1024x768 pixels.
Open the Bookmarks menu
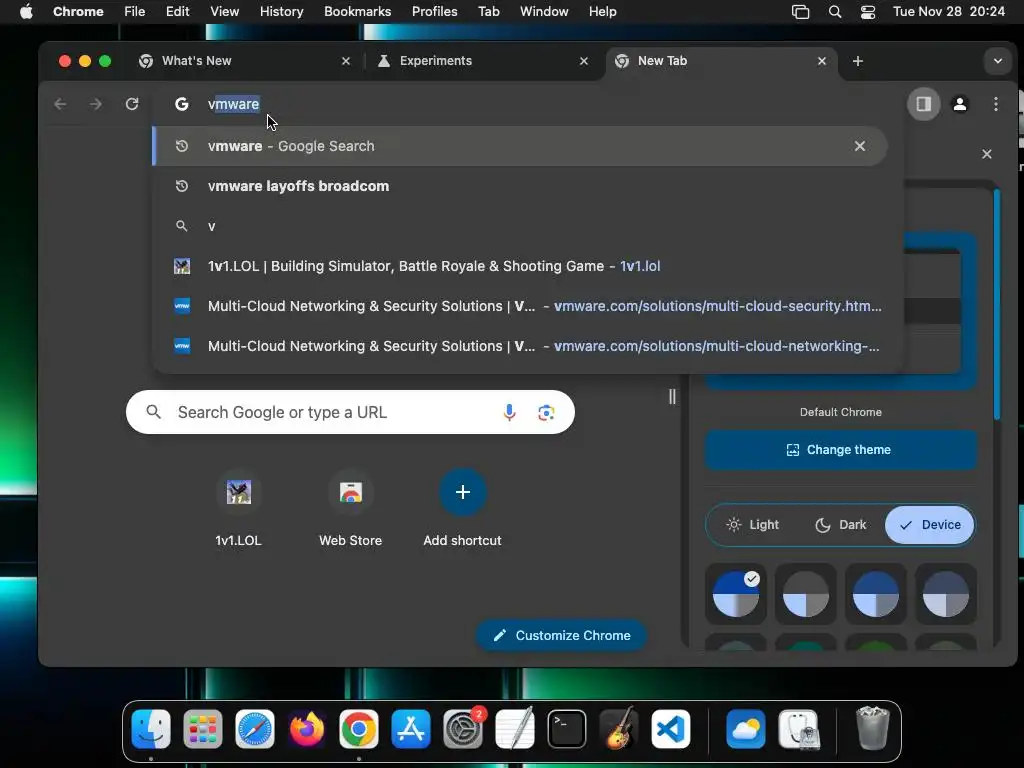click(x=357, y=12)
